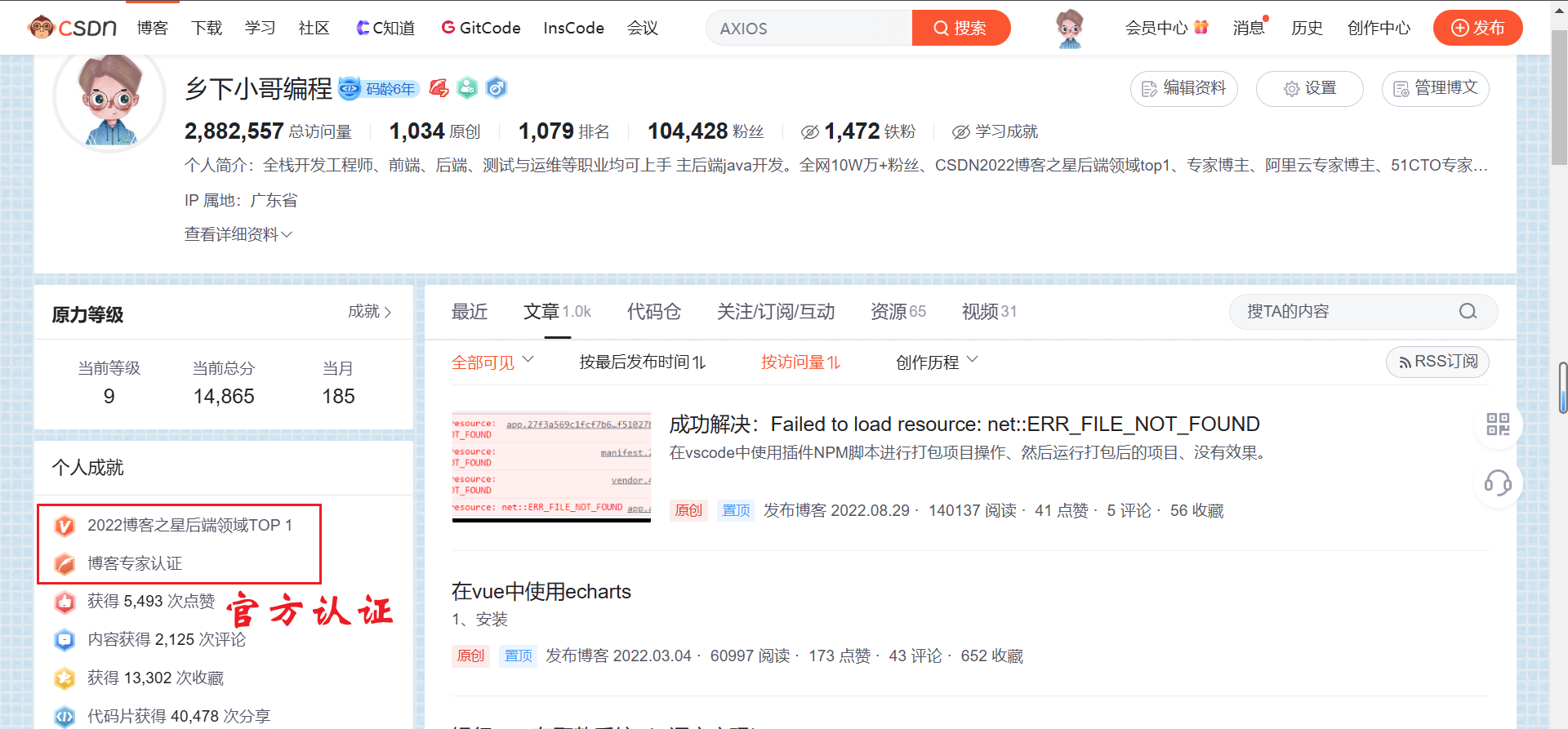Toggle visibility eye next to 学习成就

click(x=961, y=132)
